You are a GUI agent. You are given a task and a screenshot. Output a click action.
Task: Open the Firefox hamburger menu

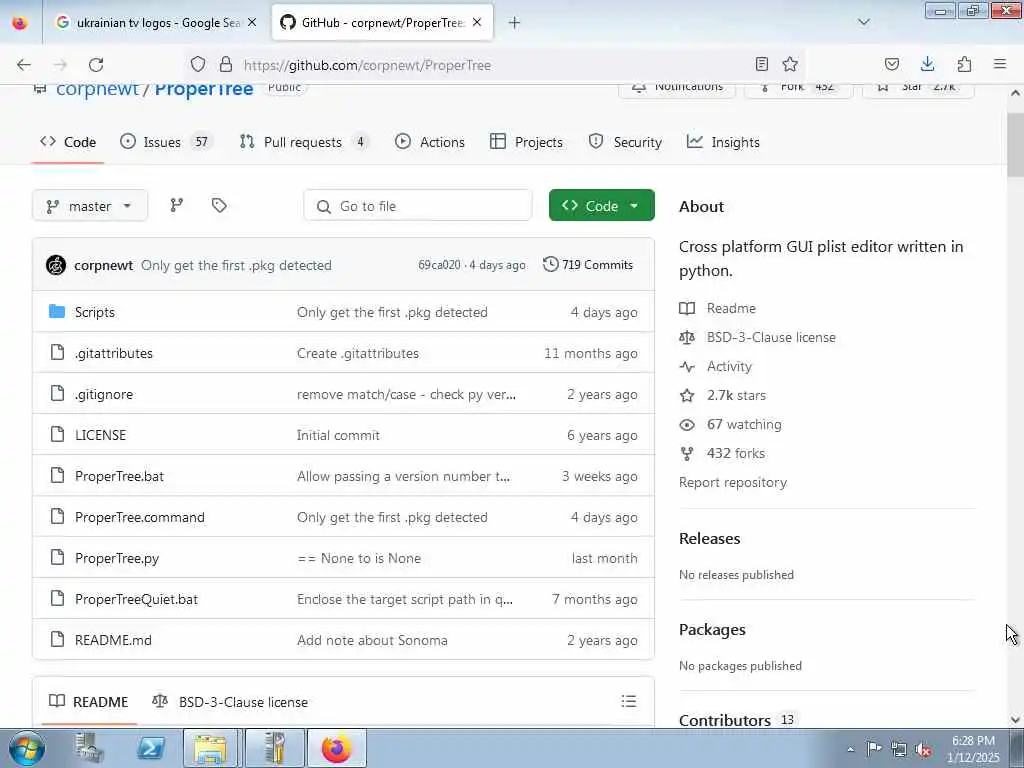pyautogui.click(x=1000, y=64)
